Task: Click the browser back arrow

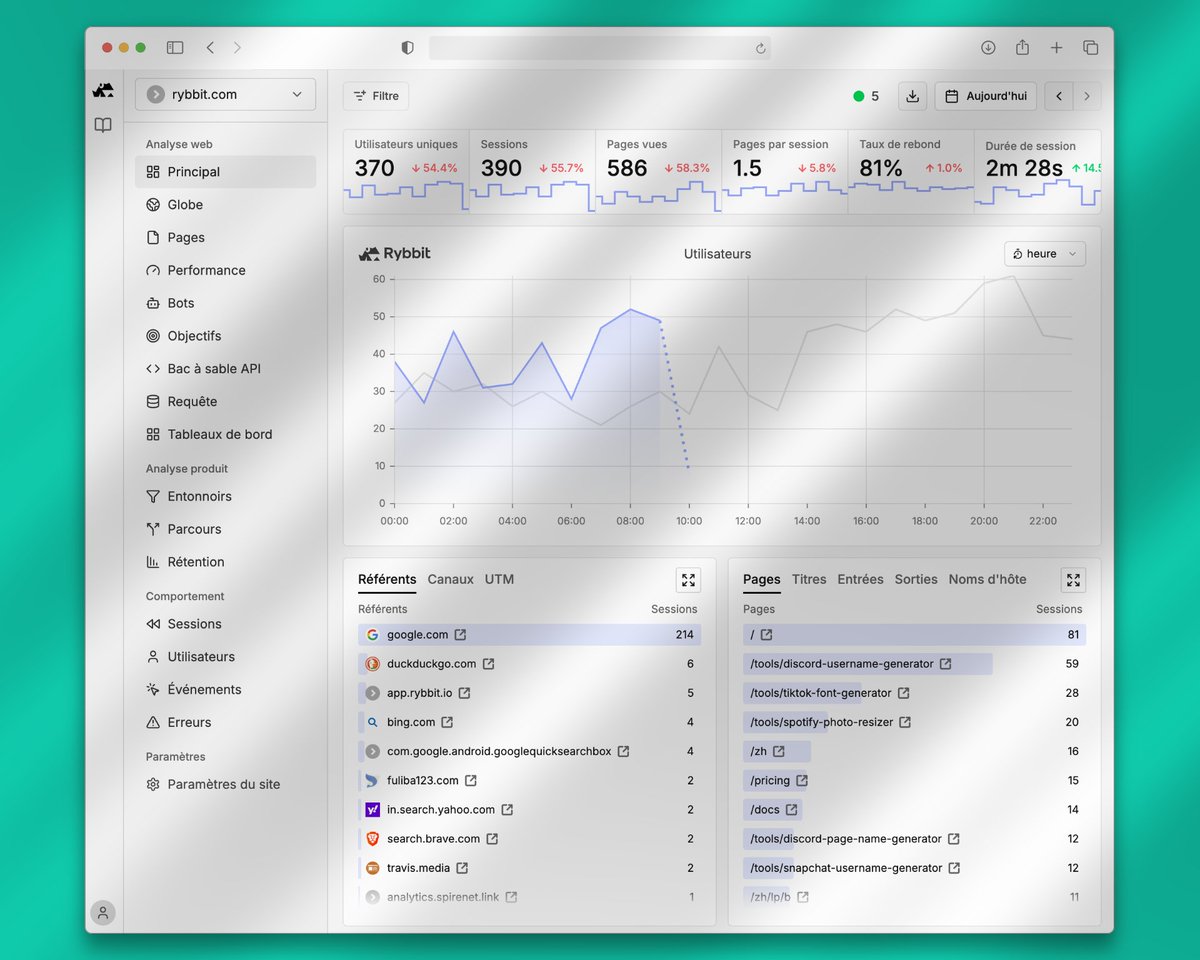Action: (x=210, y=47)
